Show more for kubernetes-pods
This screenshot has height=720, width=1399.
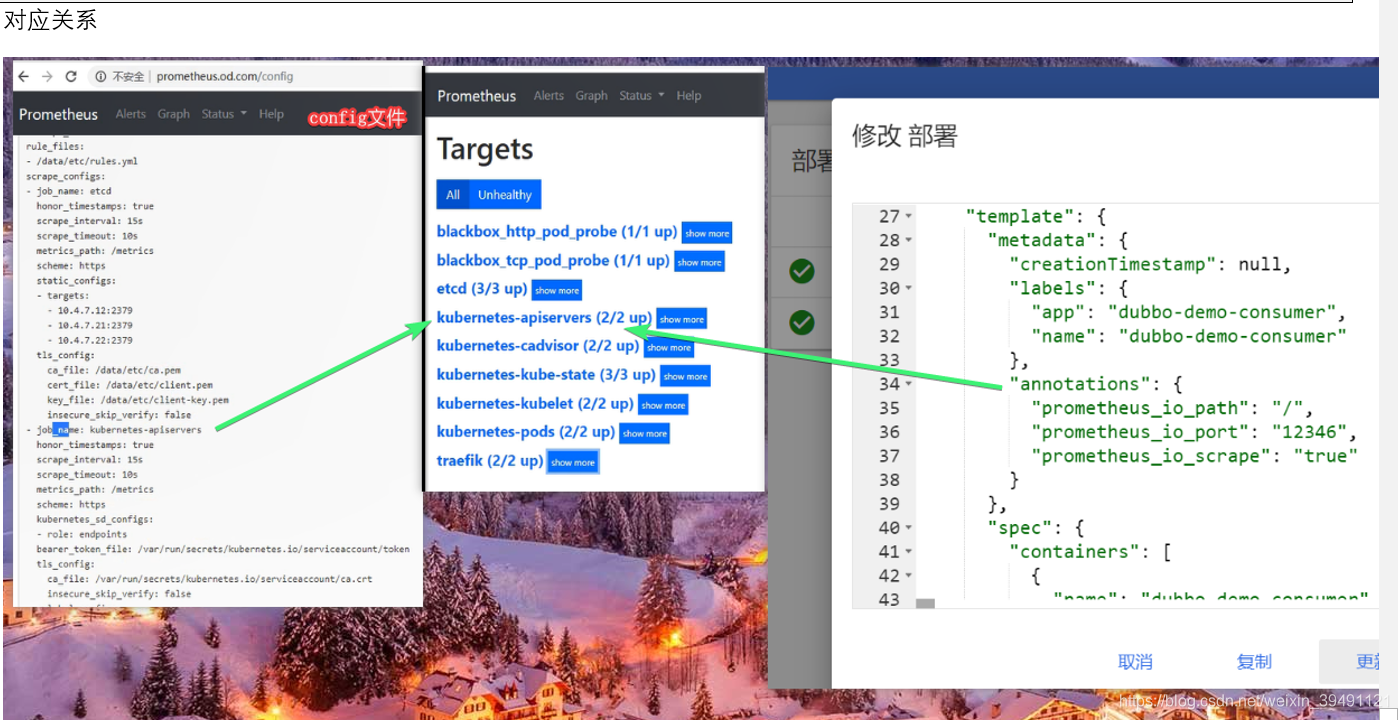point(644,433)
